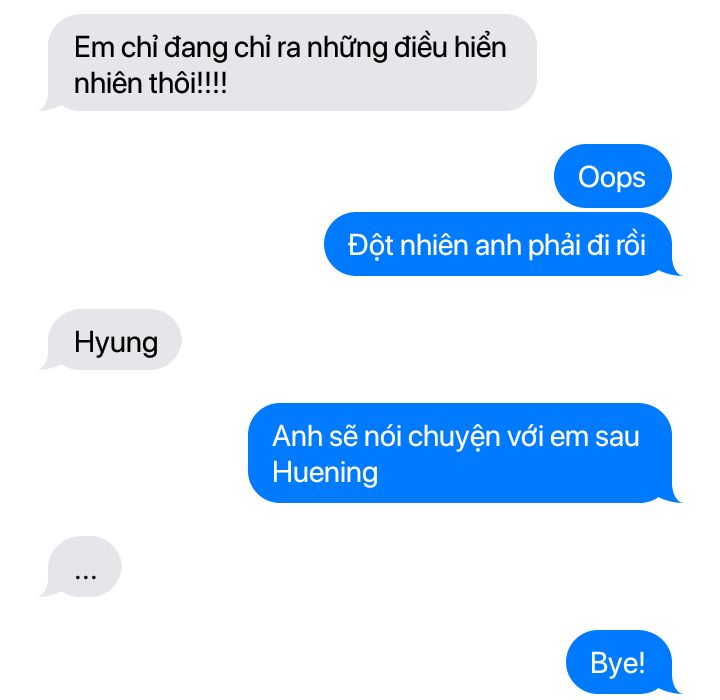
Task: Select the gray message starting "Em chỉ đang"
Action: 289,63
